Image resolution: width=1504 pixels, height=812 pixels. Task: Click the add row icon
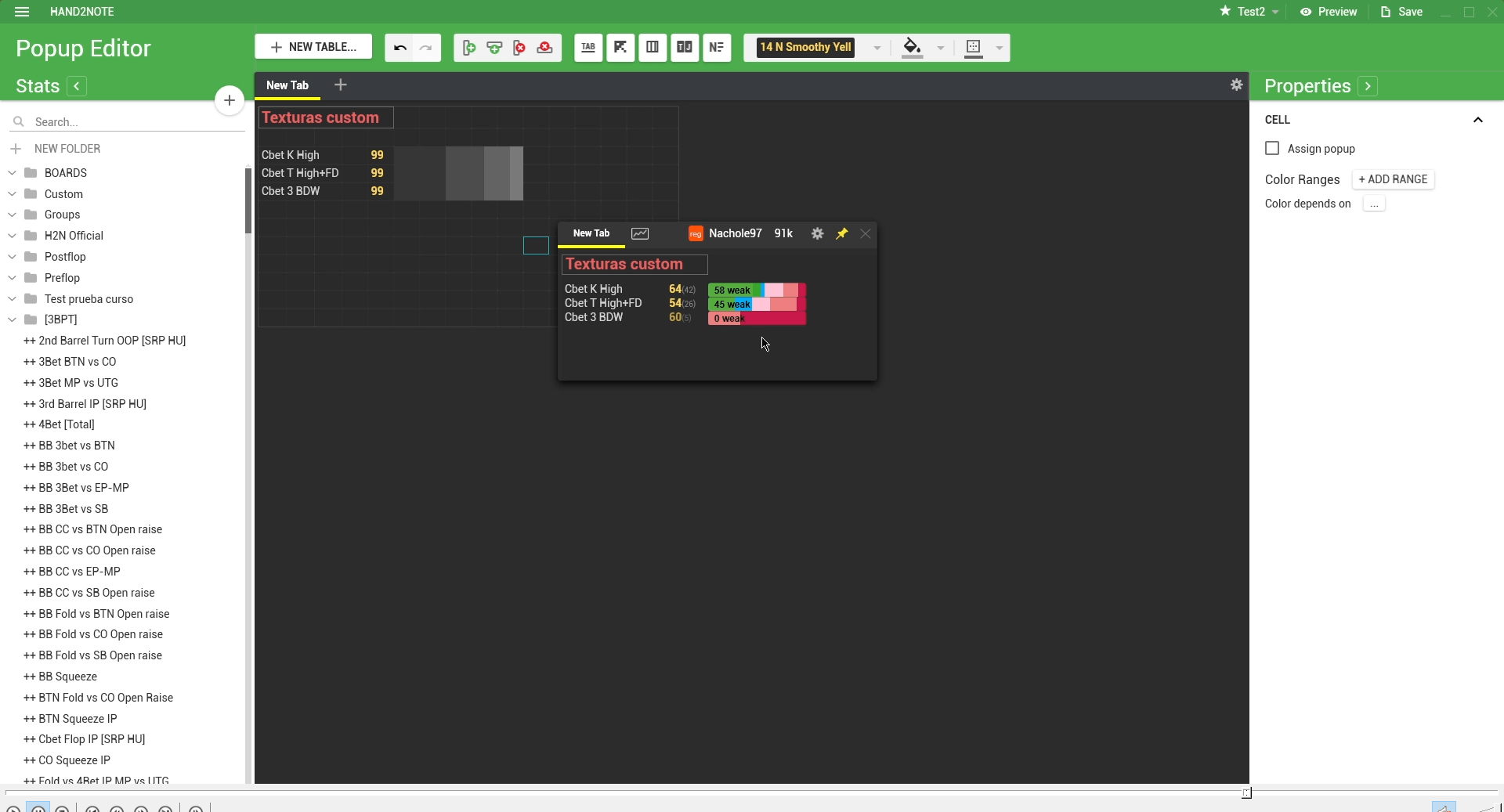[x=494, y=48]
